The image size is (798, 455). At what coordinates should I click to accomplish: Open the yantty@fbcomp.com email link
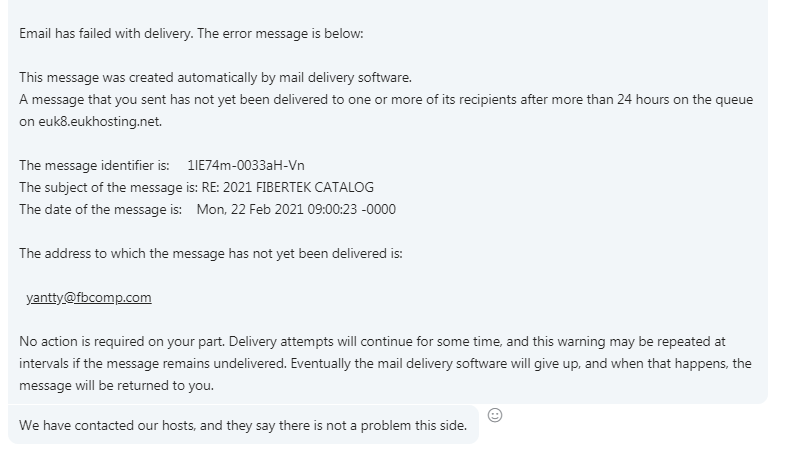coord(89,297)
